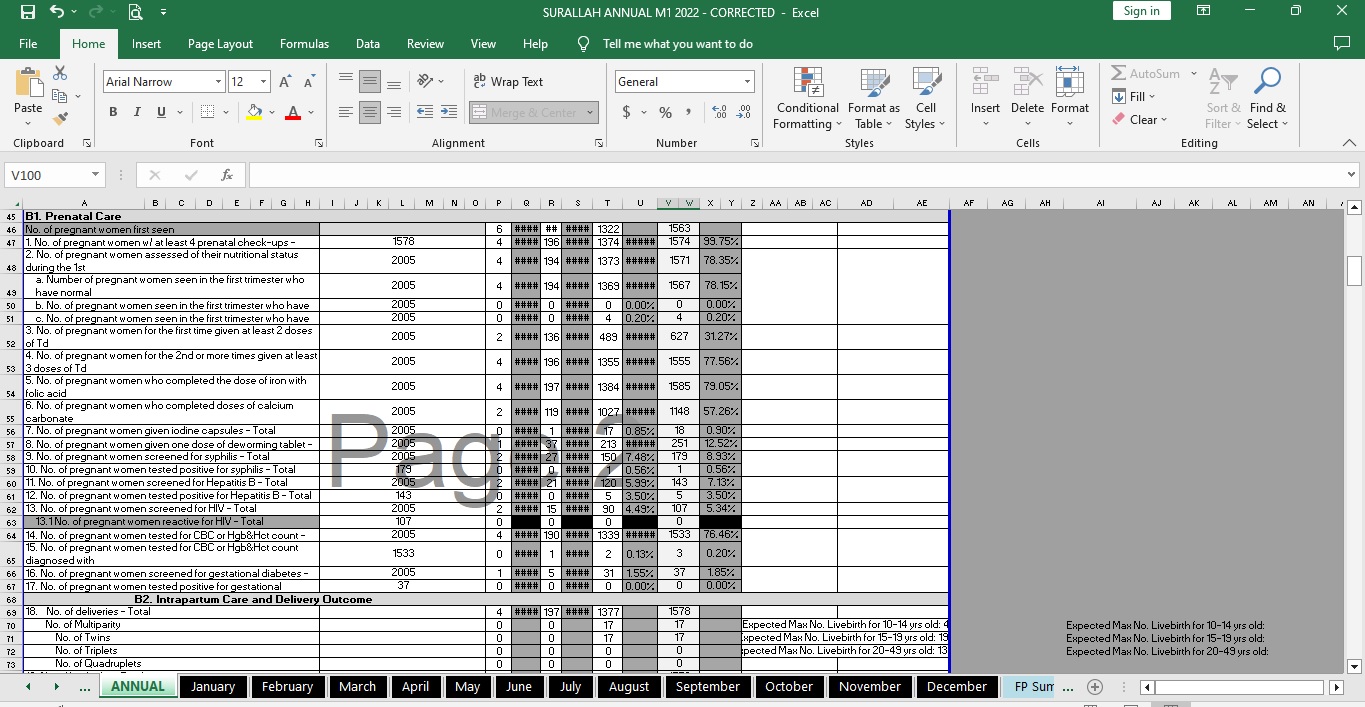This screenshot has height=707, width=1365.
Task: Apply the red font color
Action: [293, 112]
